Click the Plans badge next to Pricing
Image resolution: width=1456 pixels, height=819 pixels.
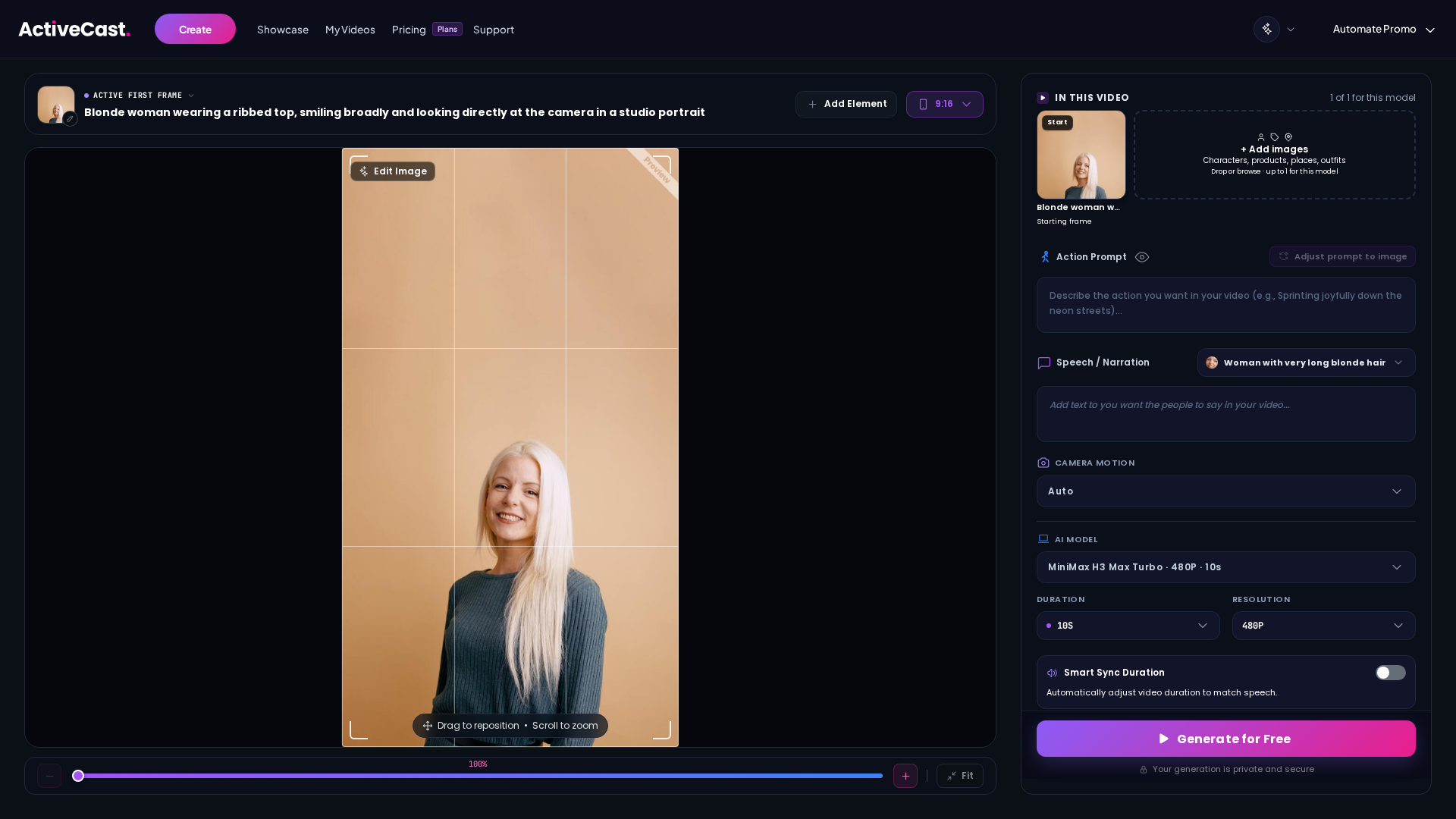(x=447, y=29)
